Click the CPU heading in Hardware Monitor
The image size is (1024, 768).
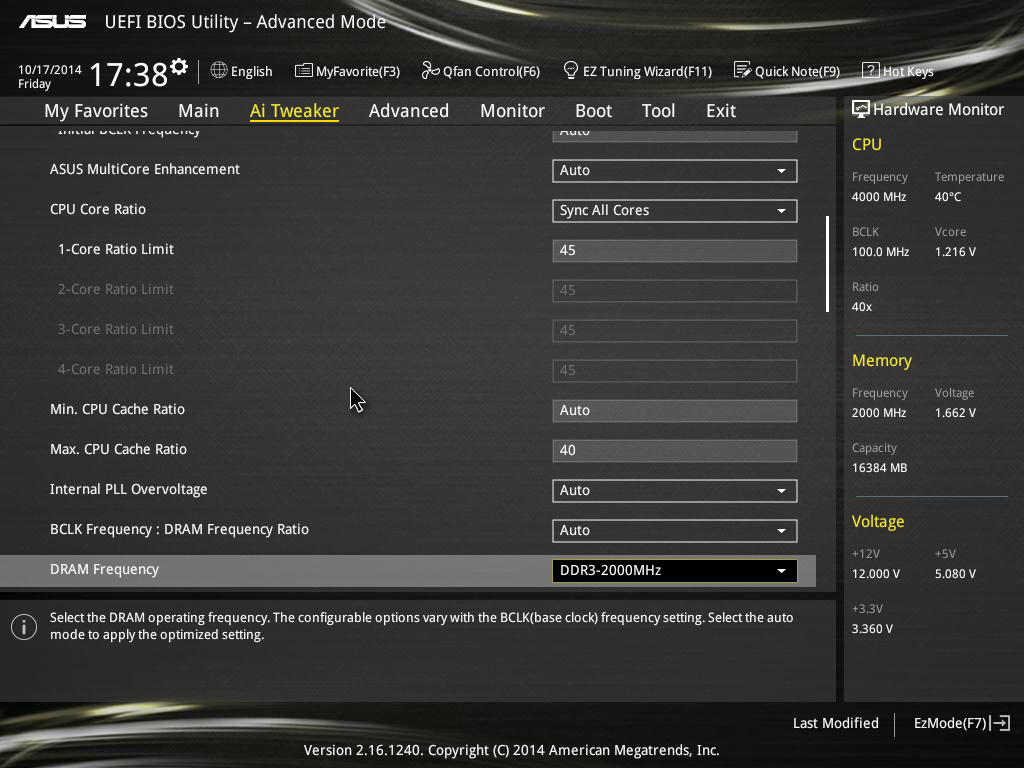pyautogui.click(x=867, y=144)
